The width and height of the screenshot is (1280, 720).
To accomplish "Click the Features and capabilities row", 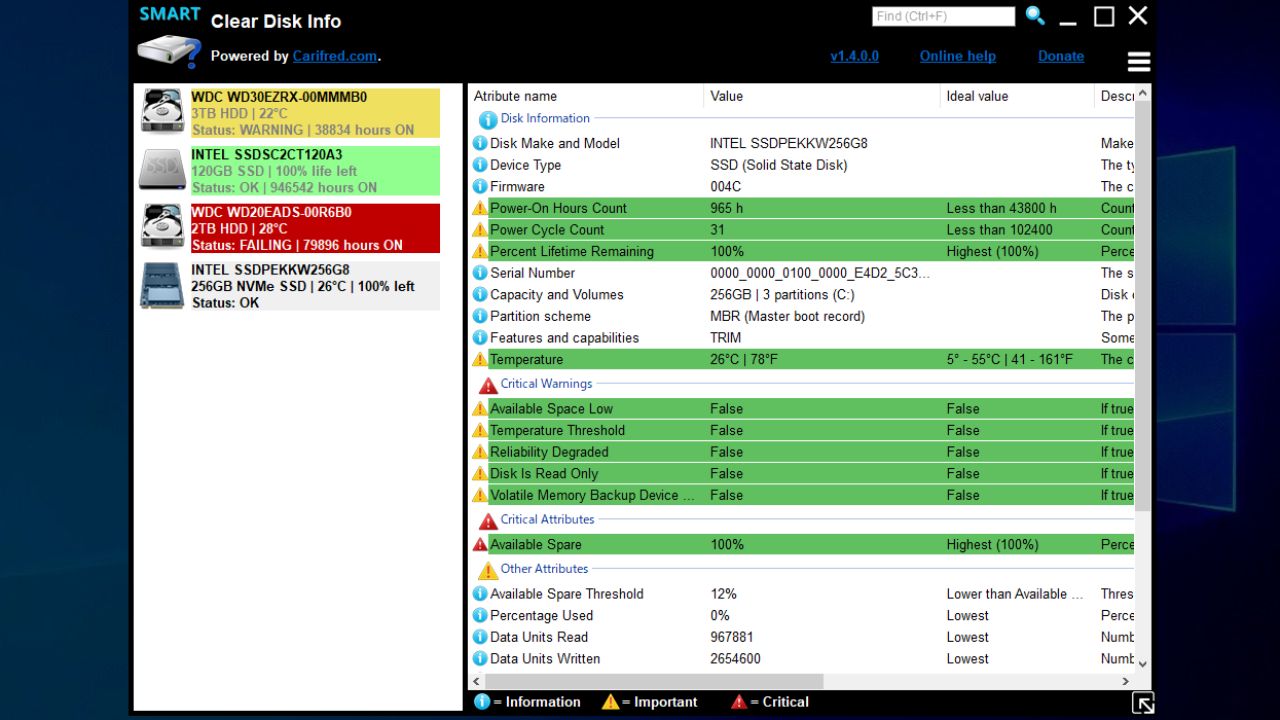I will [x=802, y=338].
